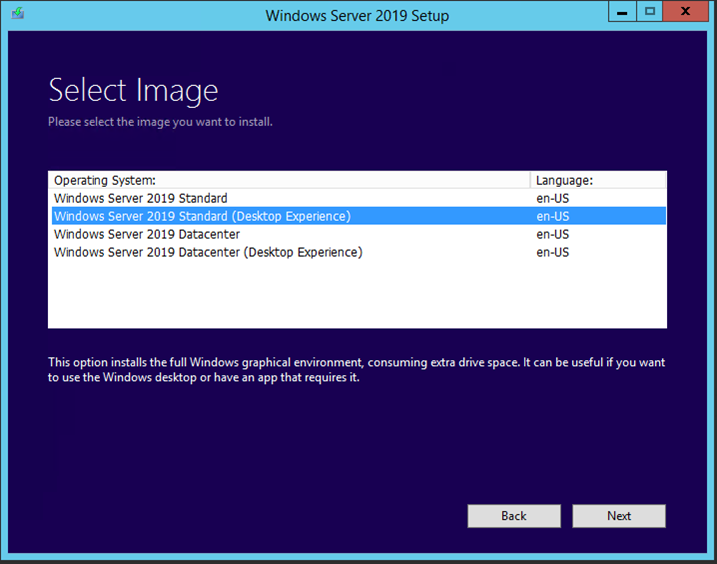Choose Windows Server 2019 Datacenter
717x564 pixels.
tap(358, 234)
